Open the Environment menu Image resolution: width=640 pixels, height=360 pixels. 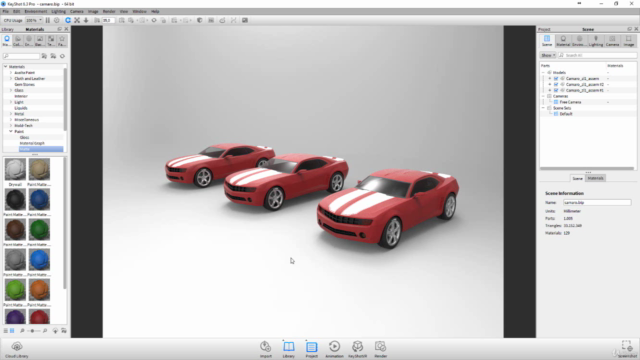36,11
